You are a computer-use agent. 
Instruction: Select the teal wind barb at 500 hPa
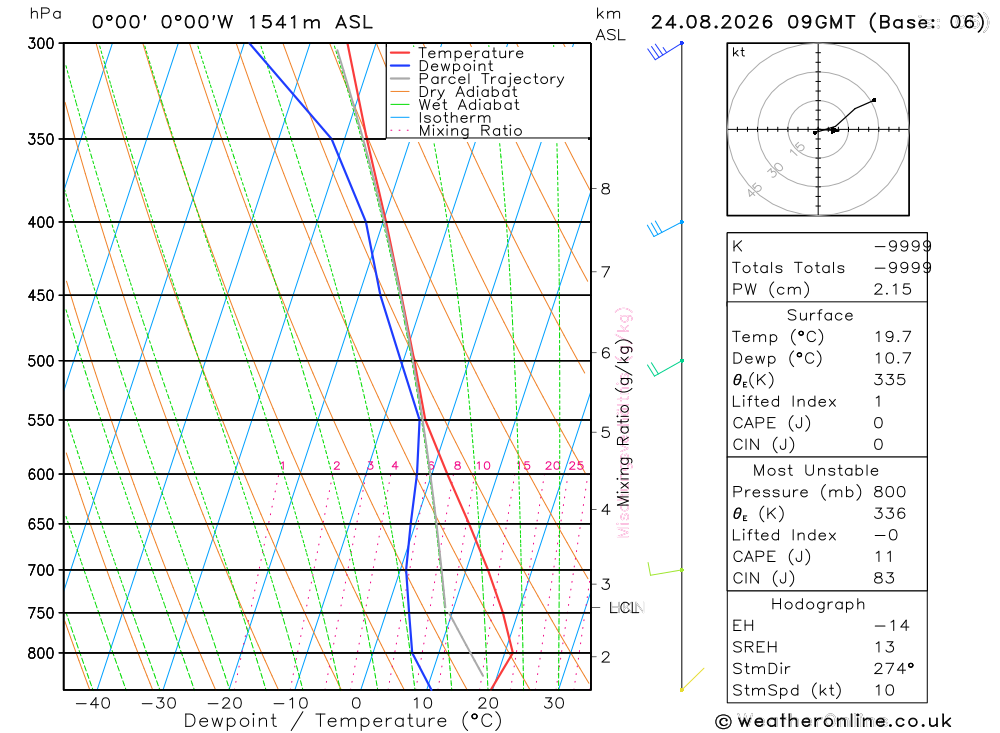(x=665, y=368)
